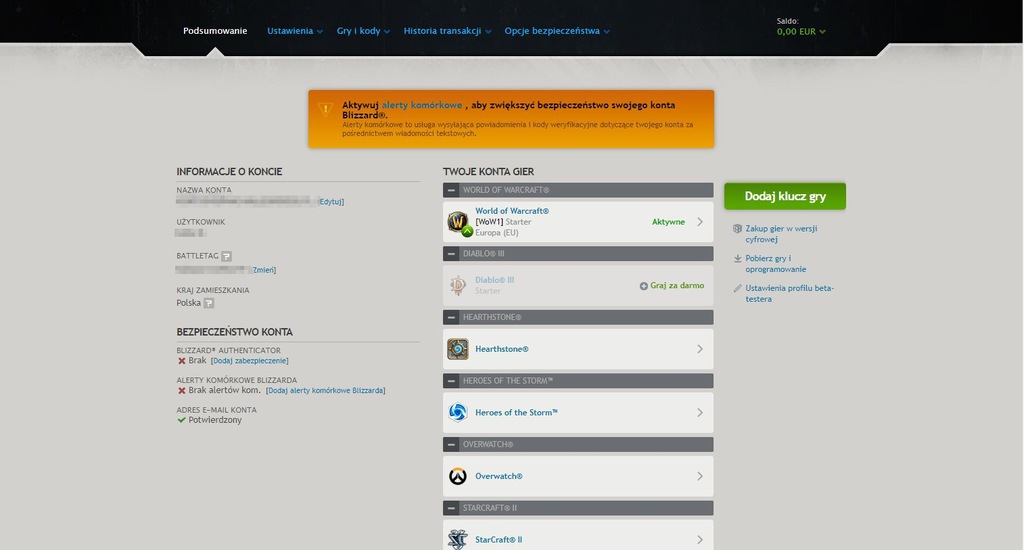Screen dimensions: 1024x550
Task: Click the red X beside Brak alertów kom.
Action: [x=182, y=391]
